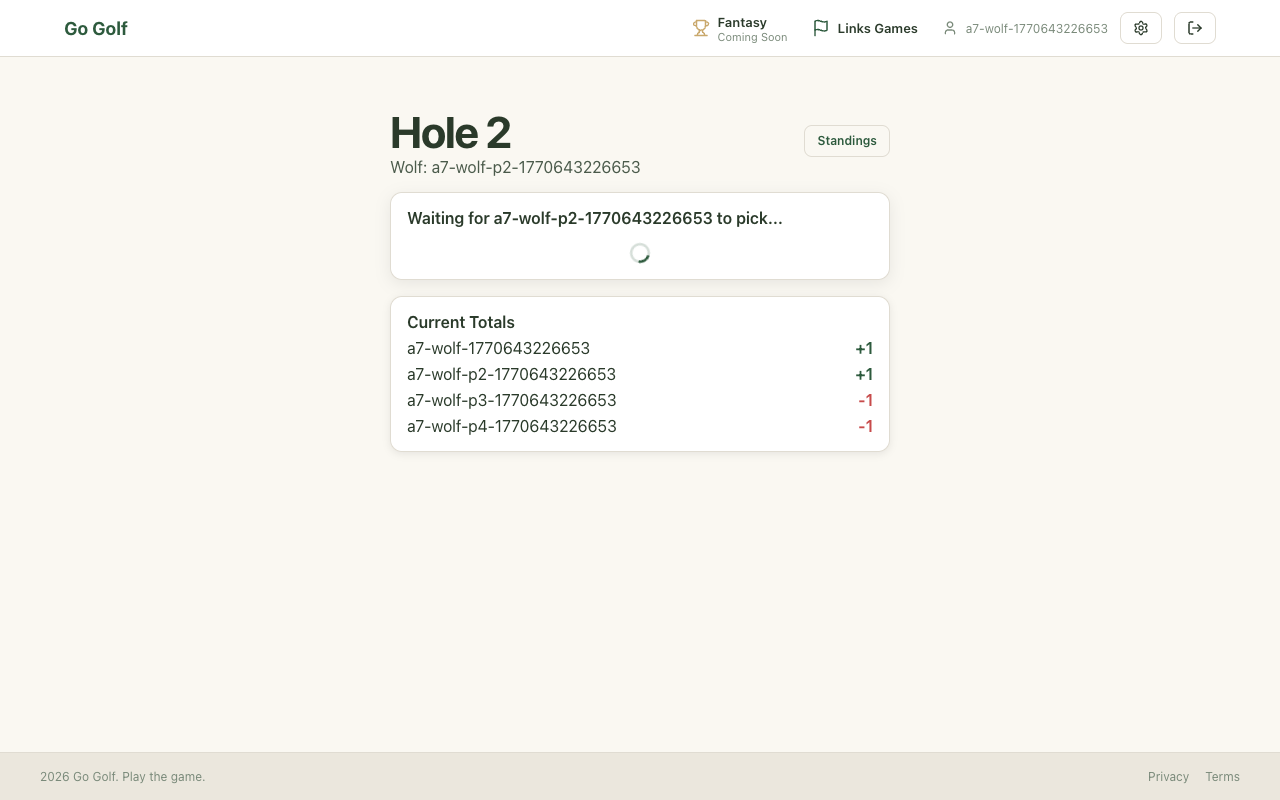Click the loading spinner
The image size is (1280, 800).
click(640, 253)
